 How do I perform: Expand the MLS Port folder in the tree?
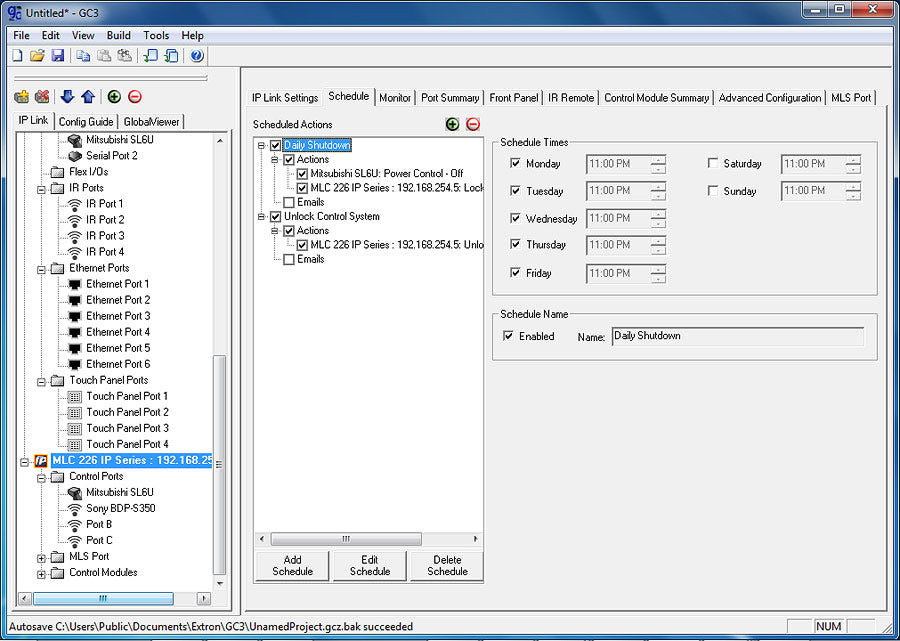click(x=41, y=557)
